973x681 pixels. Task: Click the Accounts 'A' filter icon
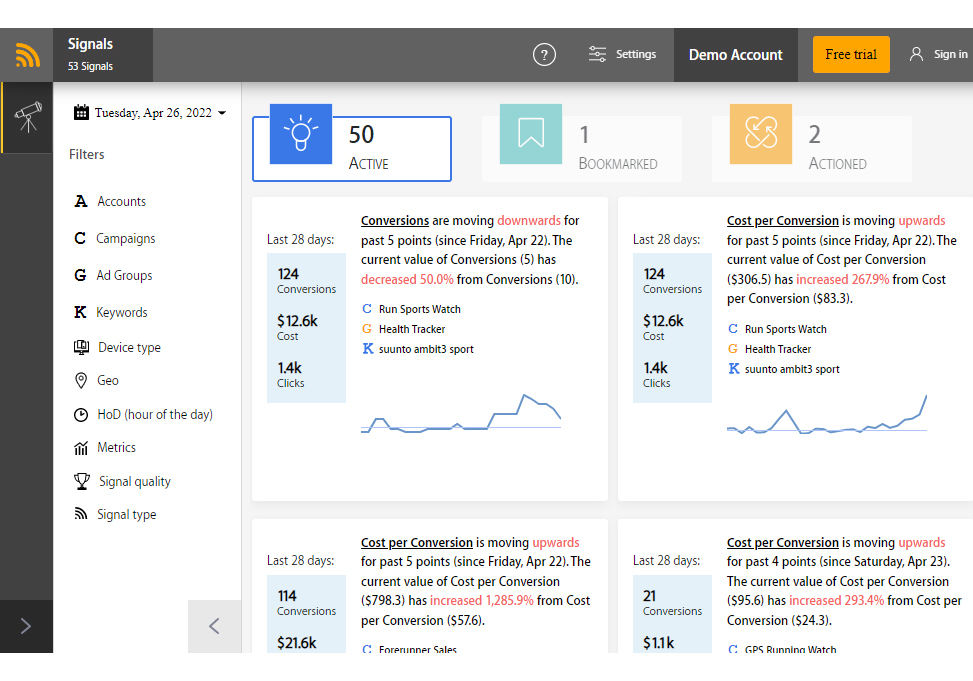coord(81,201)
